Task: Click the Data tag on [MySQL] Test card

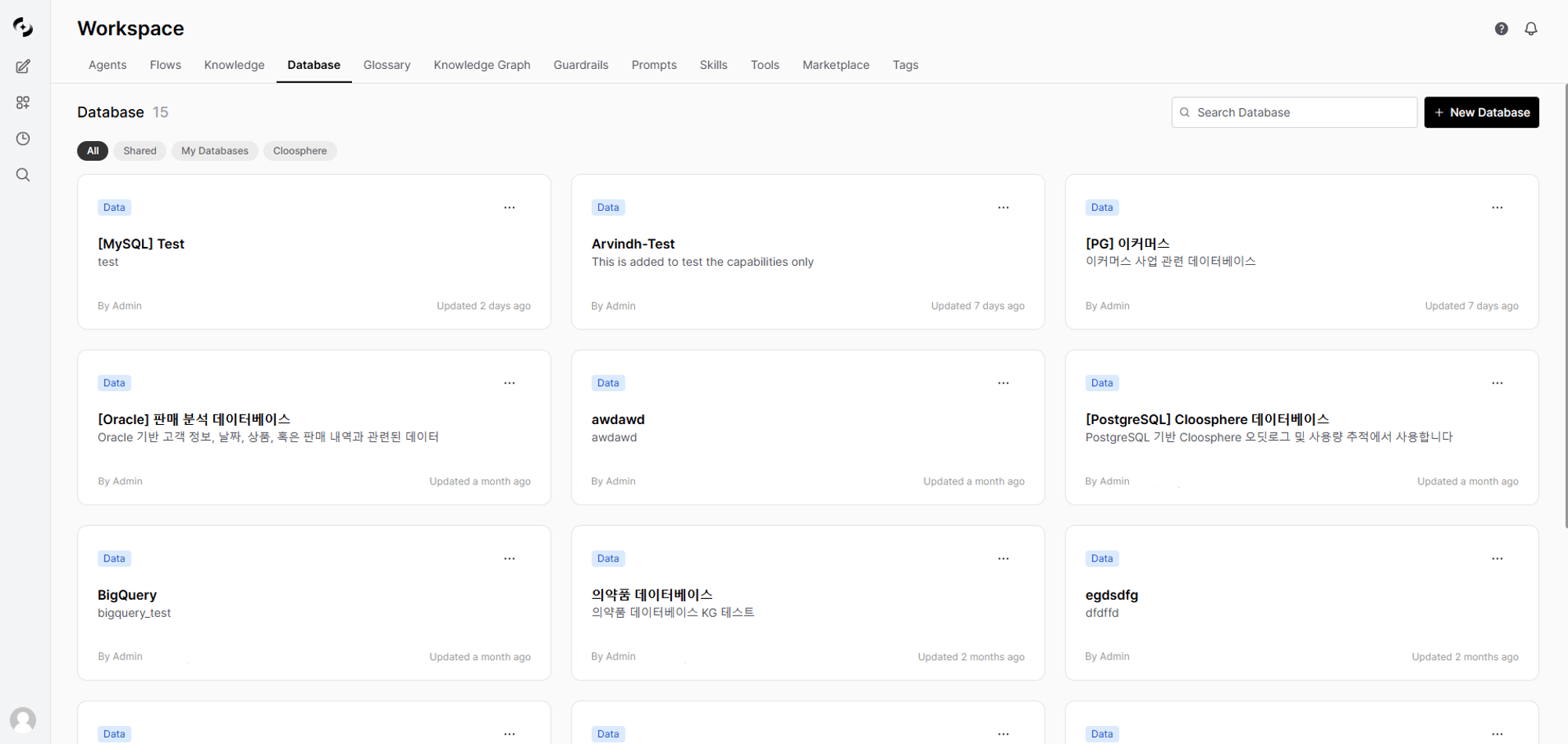Action: click(114, 208)
